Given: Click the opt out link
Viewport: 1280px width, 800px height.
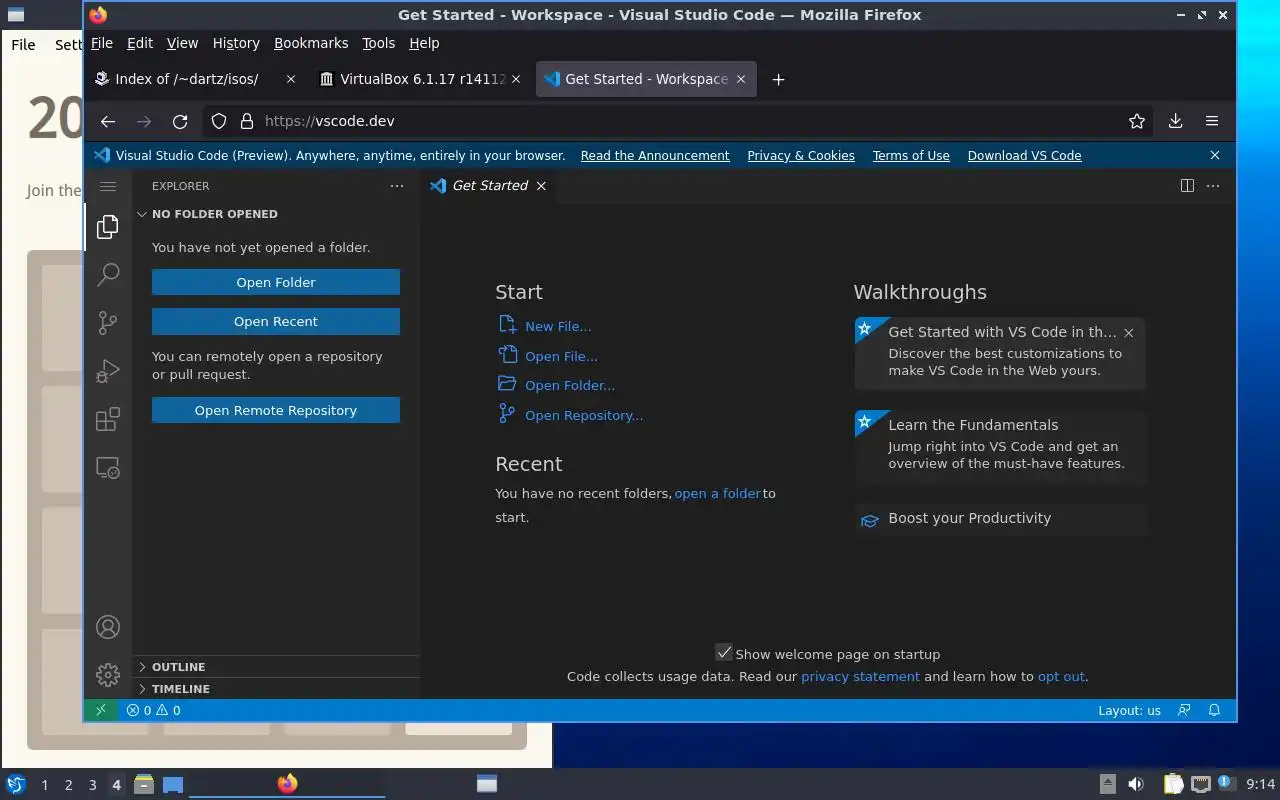Looking at the screenshot, I should click(1061, 676).
